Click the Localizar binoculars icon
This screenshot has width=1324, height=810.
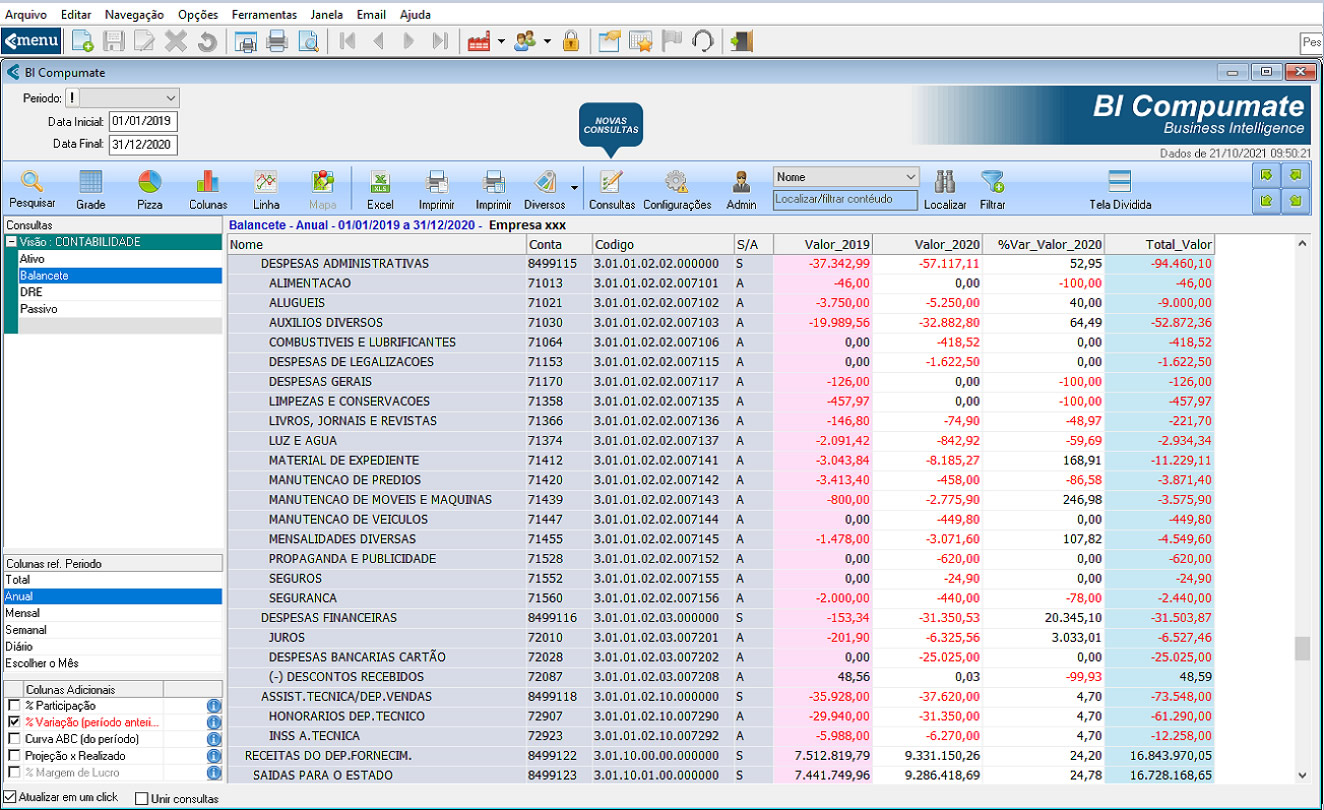(x=944, y=182)
